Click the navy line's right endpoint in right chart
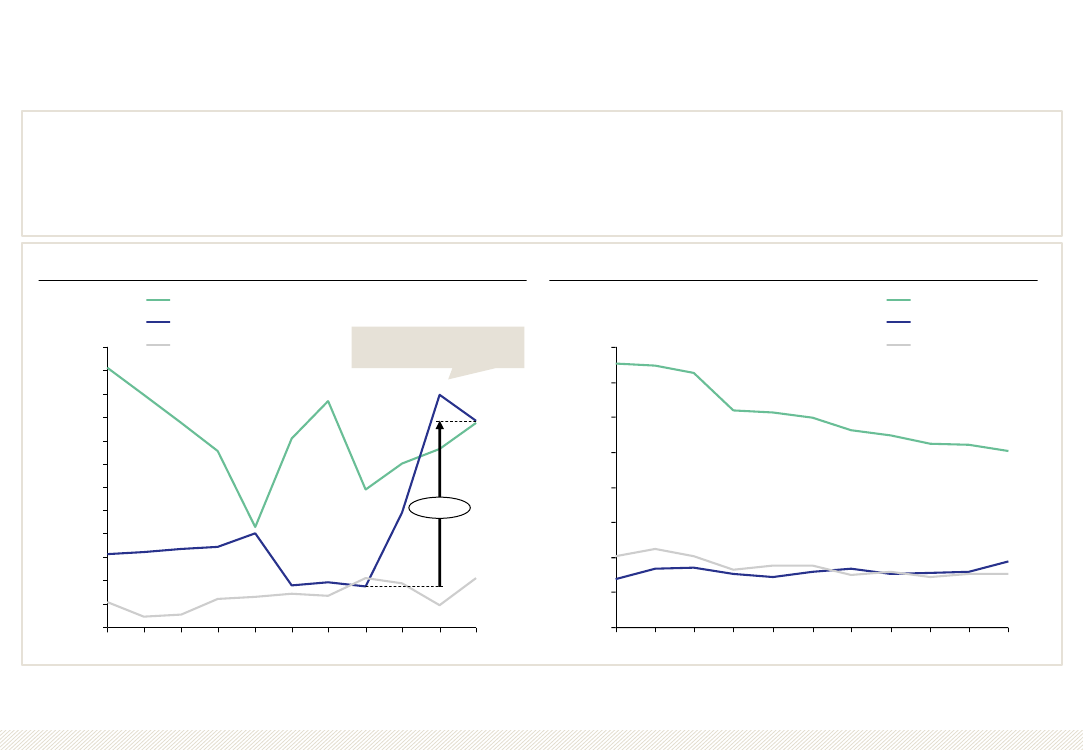The height and width of the screenshot is (750, 1083). (x=1008, y=561)
